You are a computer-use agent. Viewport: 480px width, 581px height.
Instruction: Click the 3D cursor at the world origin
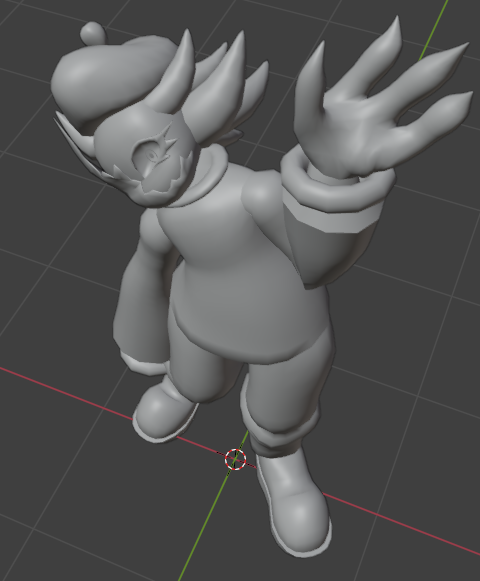click(235, 459)
